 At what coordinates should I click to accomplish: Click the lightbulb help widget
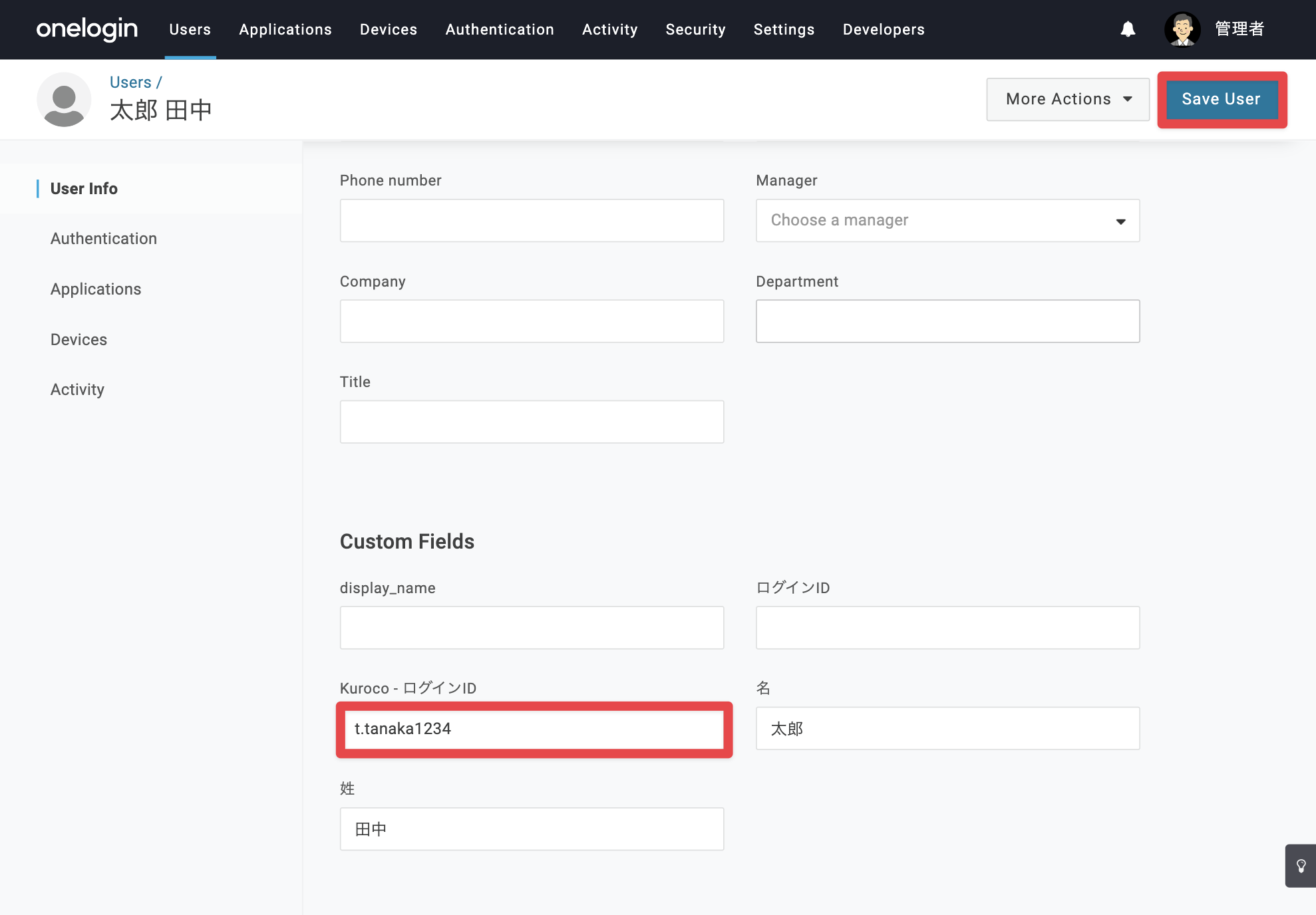click(1301, 866)
